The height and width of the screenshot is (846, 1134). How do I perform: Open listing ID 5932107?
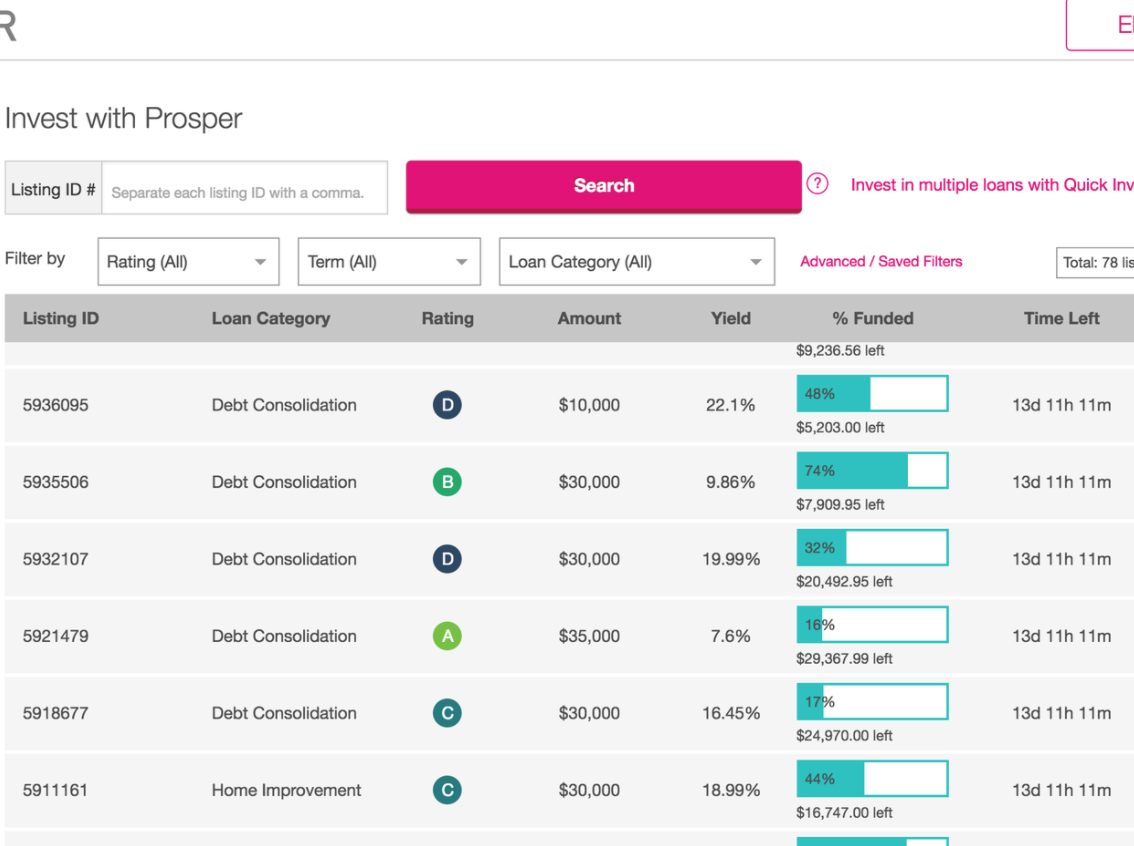56,559
